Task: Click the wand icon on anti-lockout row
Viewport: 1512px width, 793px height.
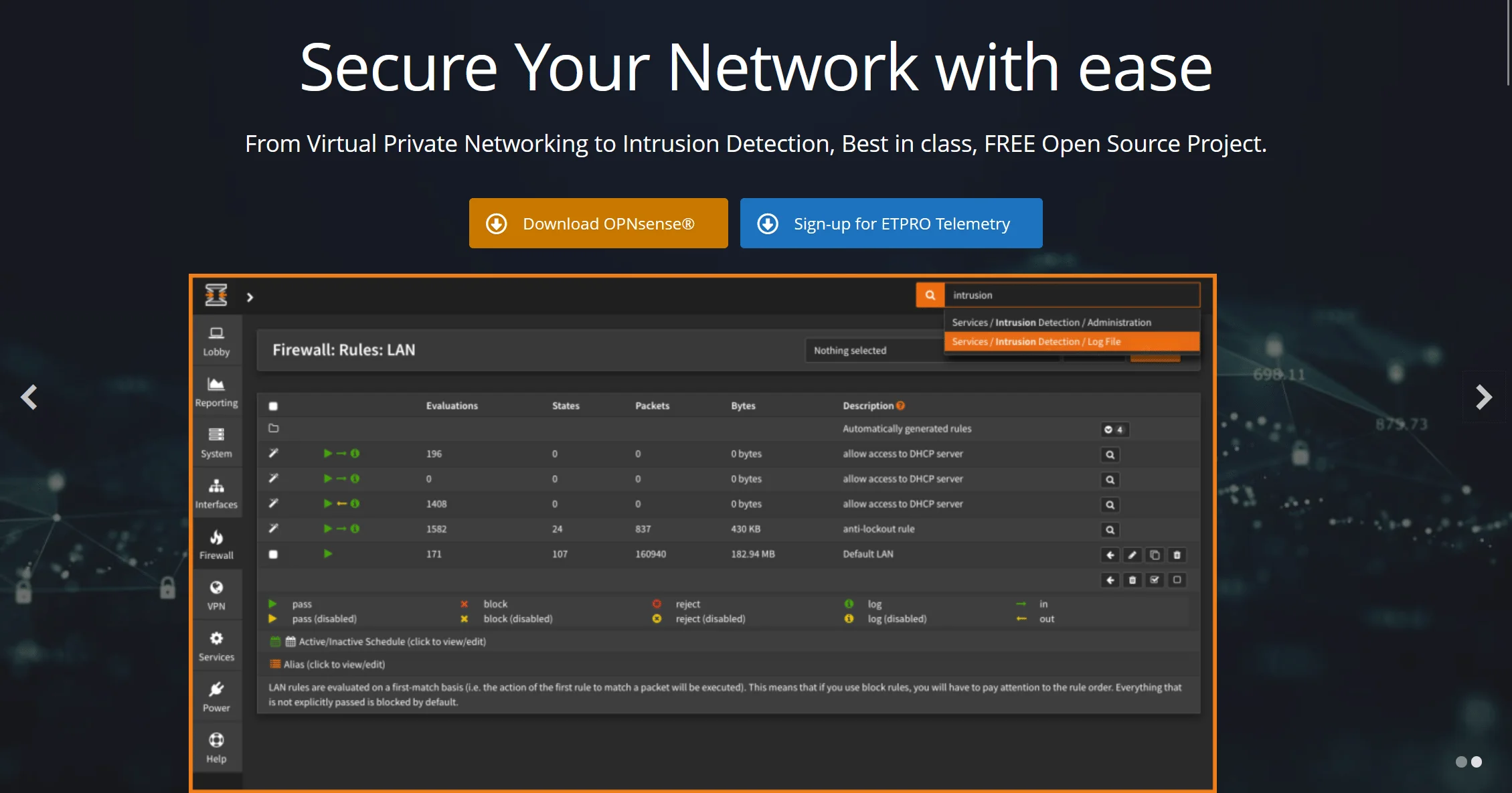Action: (x=273, y=529)
